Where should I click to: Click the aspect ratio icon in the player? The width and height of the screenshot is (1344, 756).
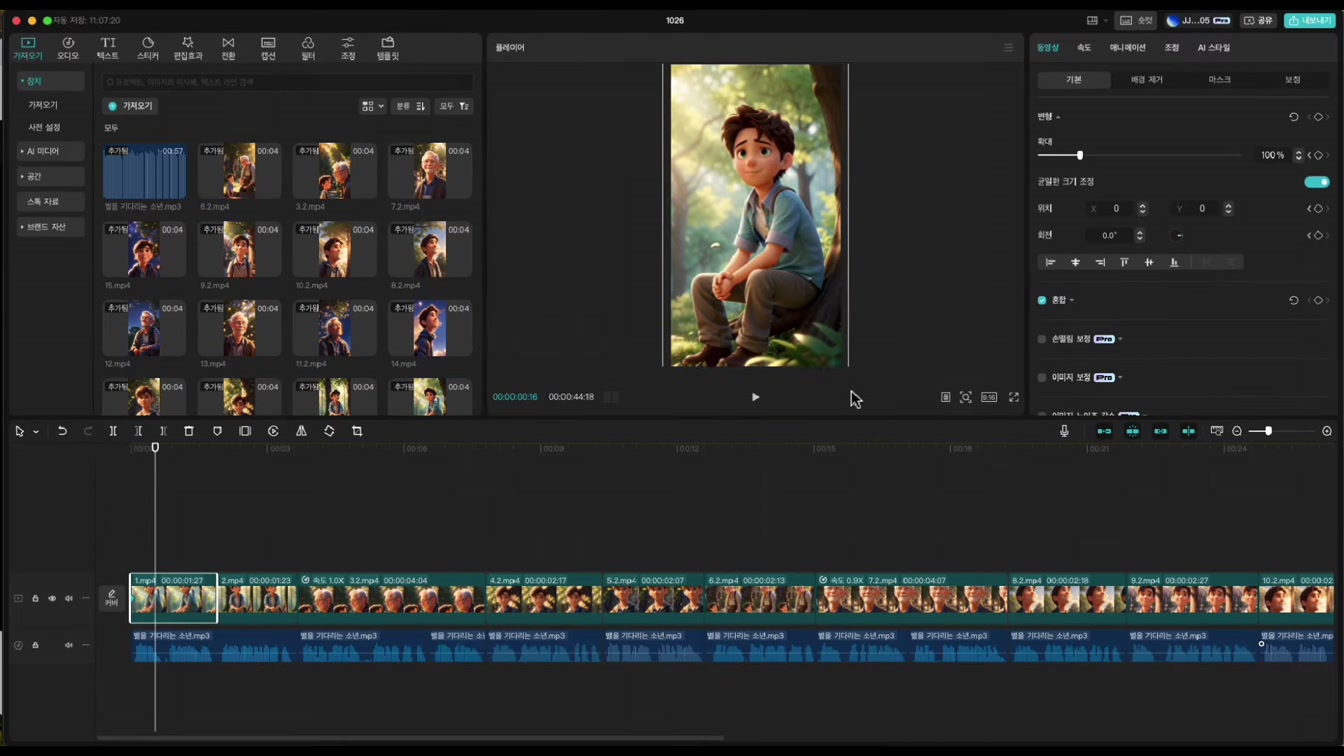click(989, 397)
